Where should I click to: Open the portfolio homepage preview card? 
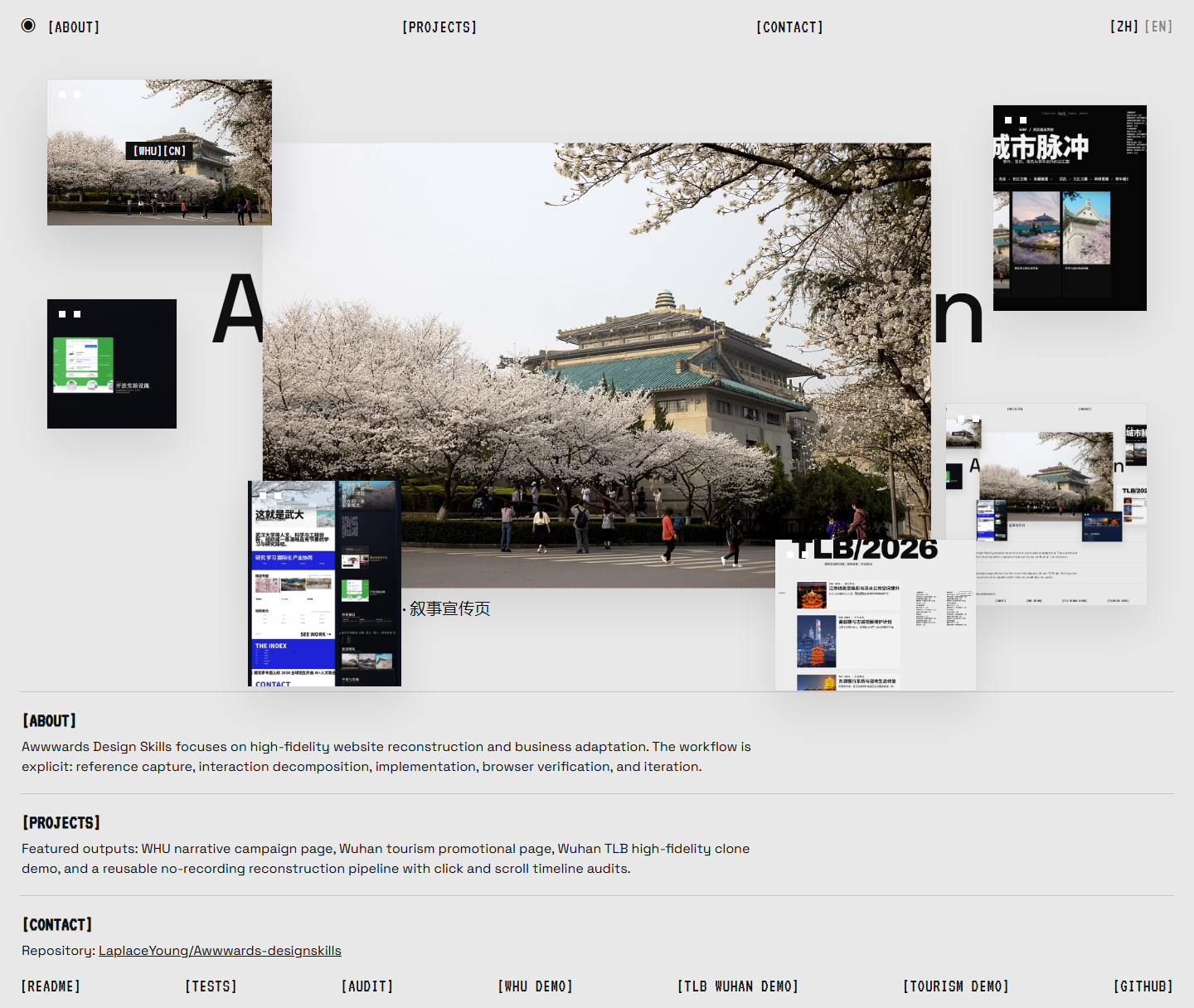pos(1046,504)
